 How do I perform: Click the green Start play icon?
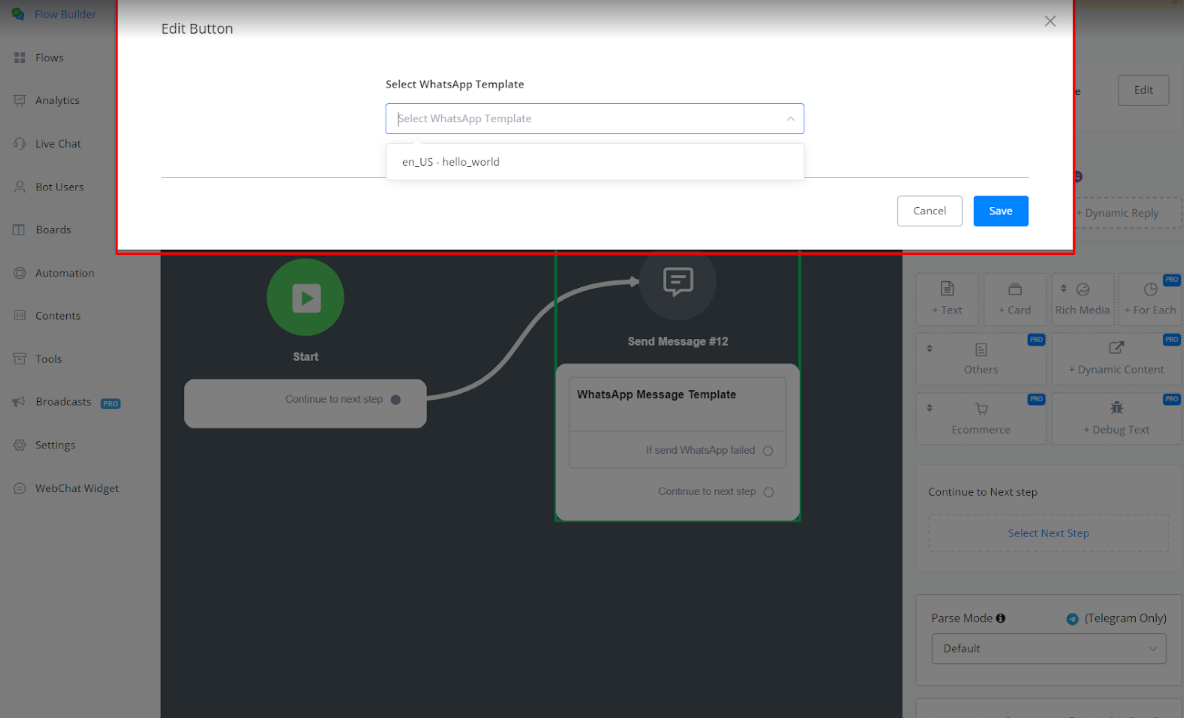(x=305, y=297)
